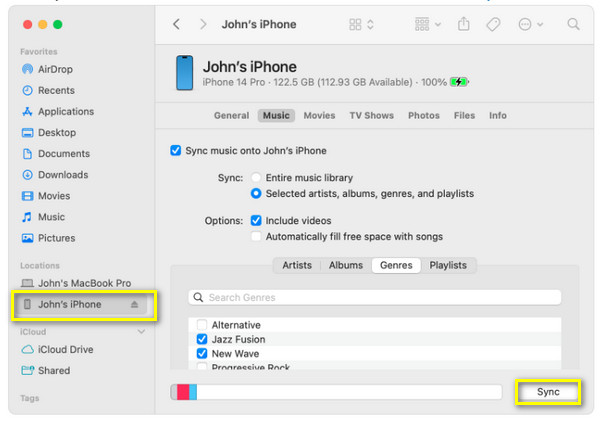Switch Finder to icon grid view
The height and width of the screenshot is (422, 600).
[355, 24]
